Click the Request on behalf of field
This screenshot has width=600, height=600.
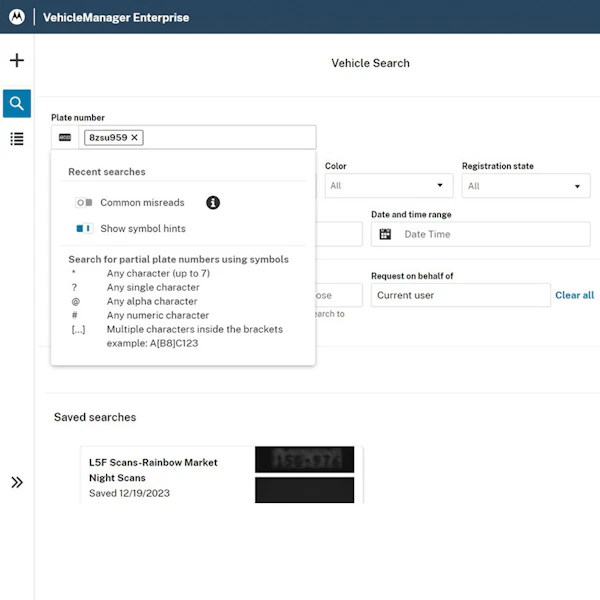tap(460, 295)
